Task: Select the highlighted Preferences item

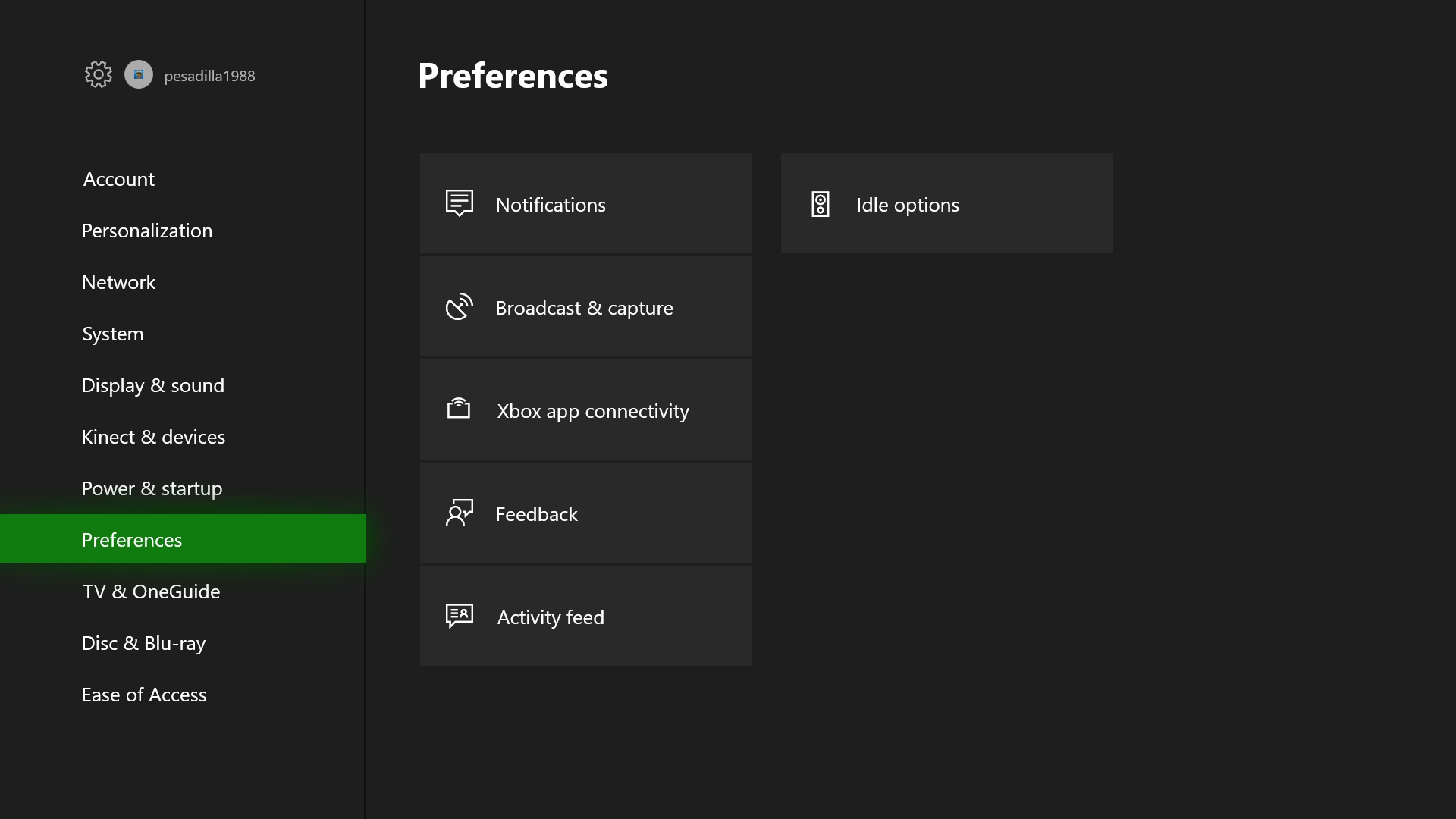Action: point(133,540)
